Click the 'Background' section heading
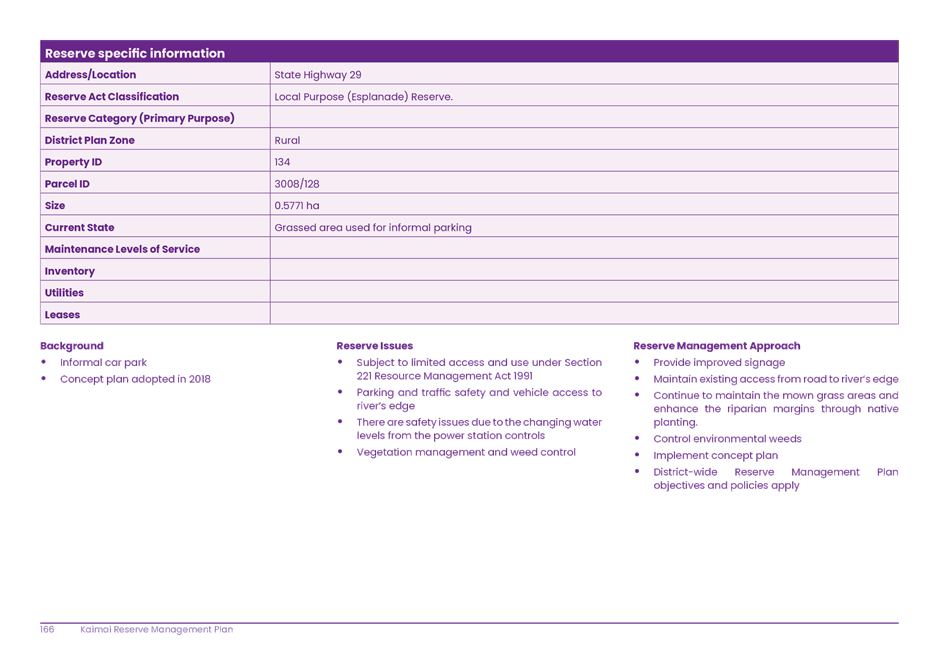The image size is (939, 664). (72, 346)
